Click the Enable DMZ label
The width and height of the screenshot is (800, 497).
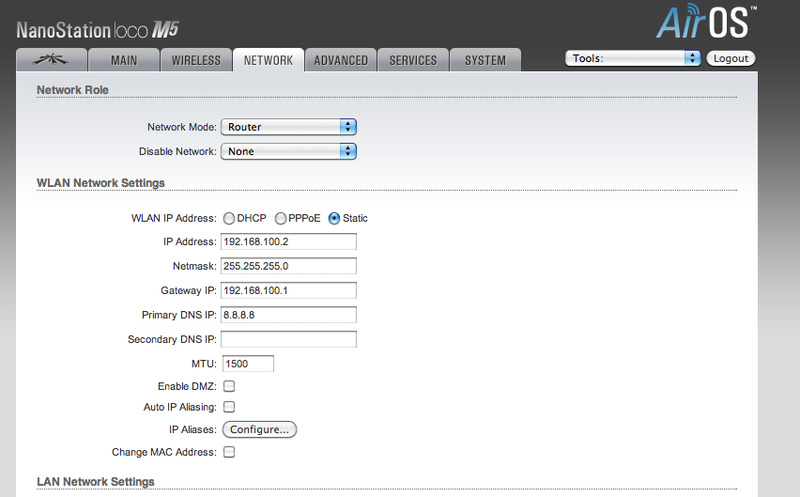pyautogui.click(x=187, y=386)
